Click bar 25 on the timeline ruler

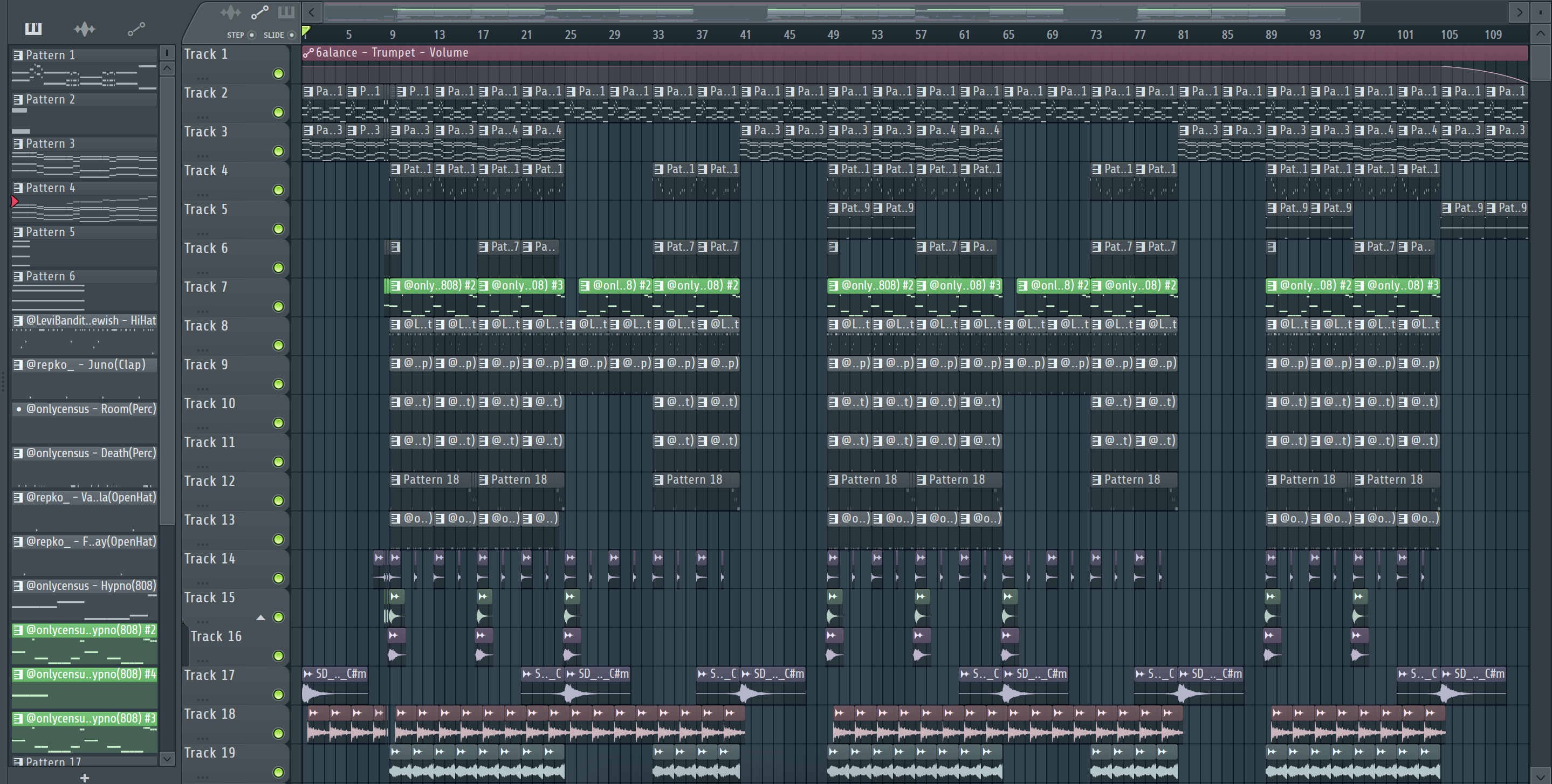tap(571, 35)
